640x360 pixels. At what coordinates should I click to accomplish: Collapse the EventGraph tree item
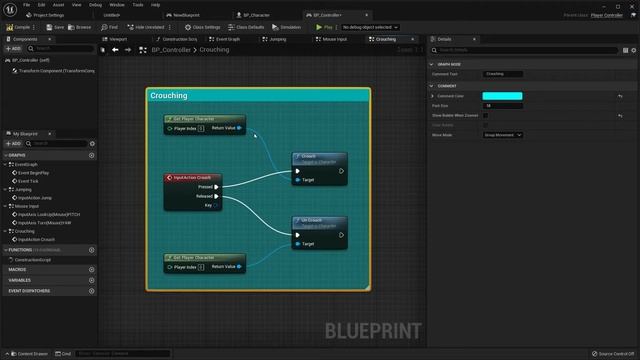[x=6, y=164]
